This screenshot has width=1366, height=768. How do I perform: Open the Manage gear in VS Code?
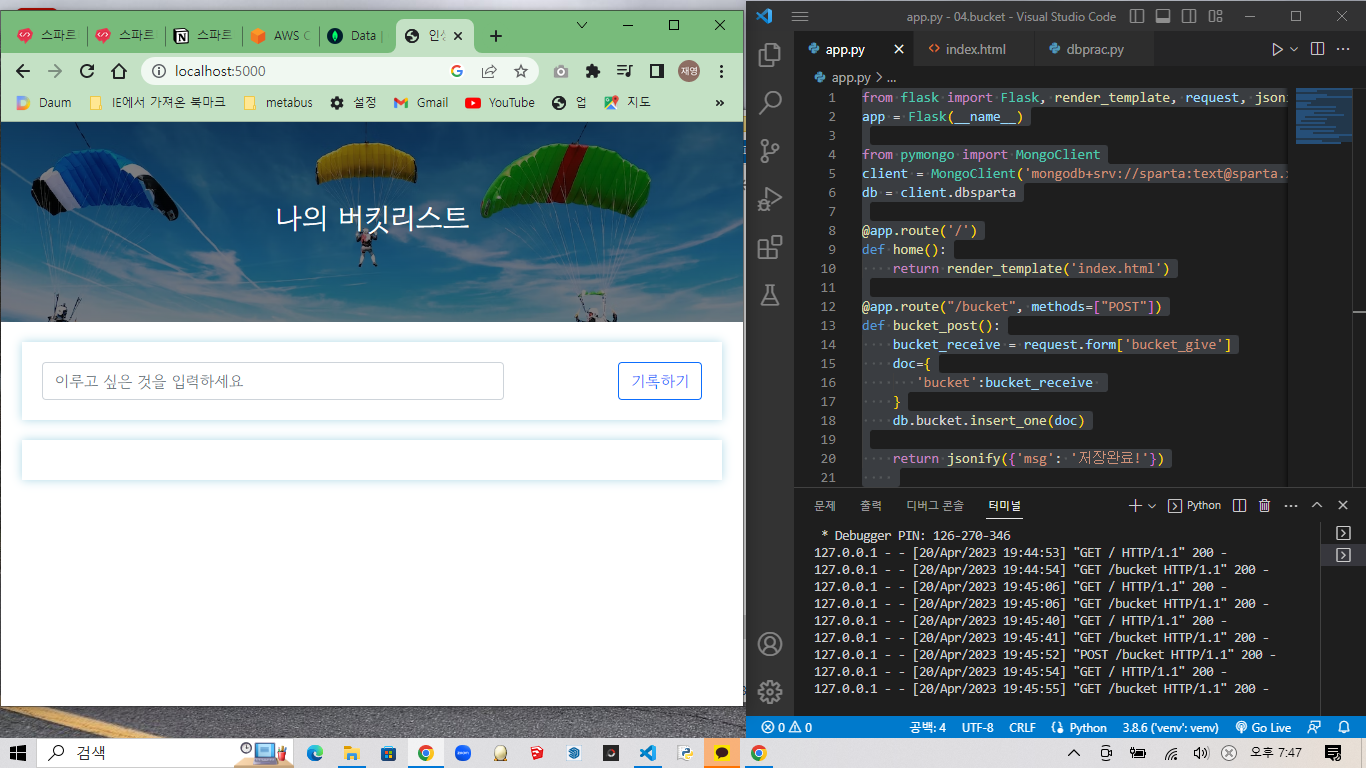[770, 691]
